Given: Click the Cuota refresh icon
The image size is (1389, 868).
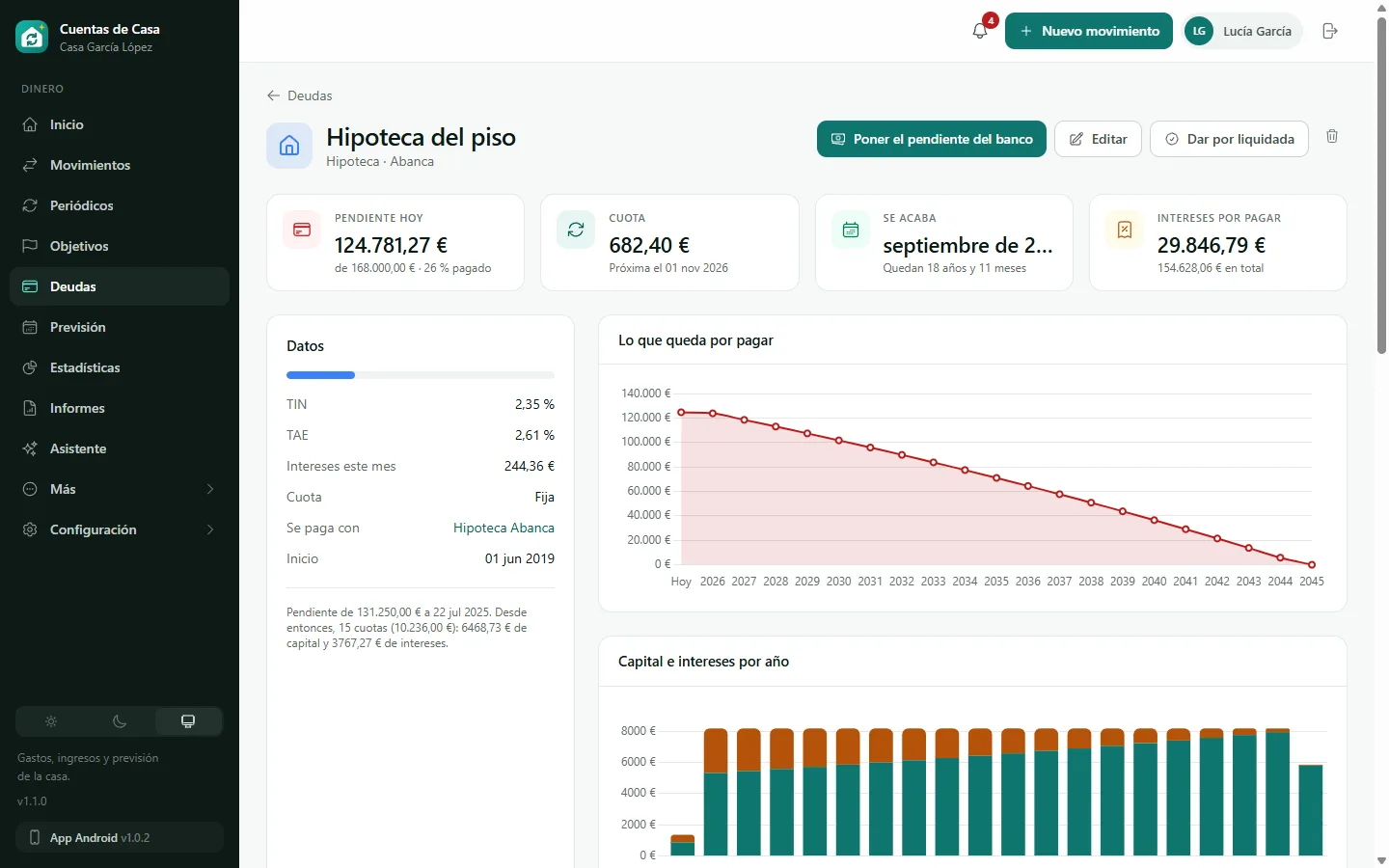Looking at the screenshot, I should click(576, 230).
